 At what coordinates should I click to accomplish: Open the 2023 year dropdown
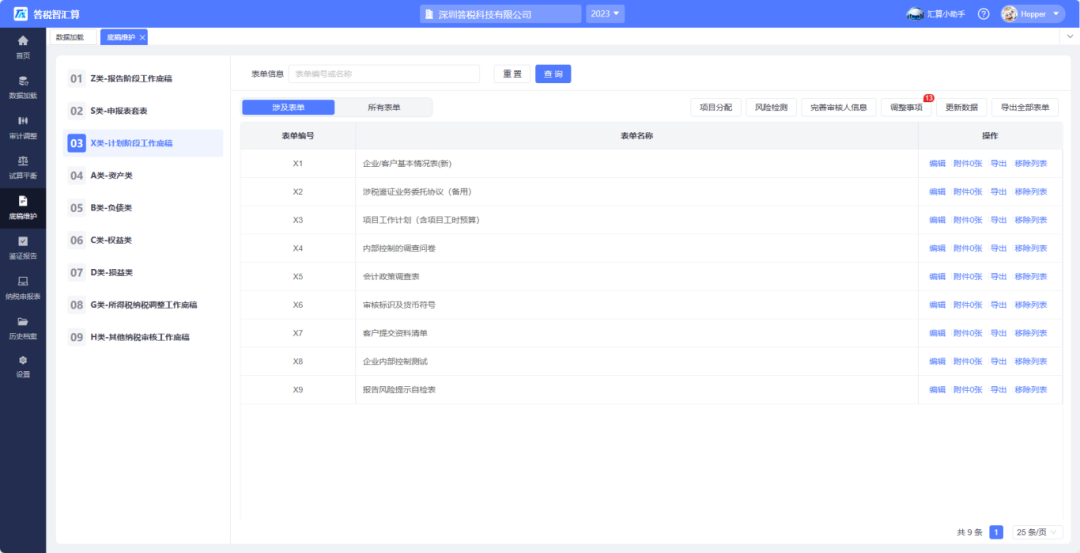(x=605, y=14)
